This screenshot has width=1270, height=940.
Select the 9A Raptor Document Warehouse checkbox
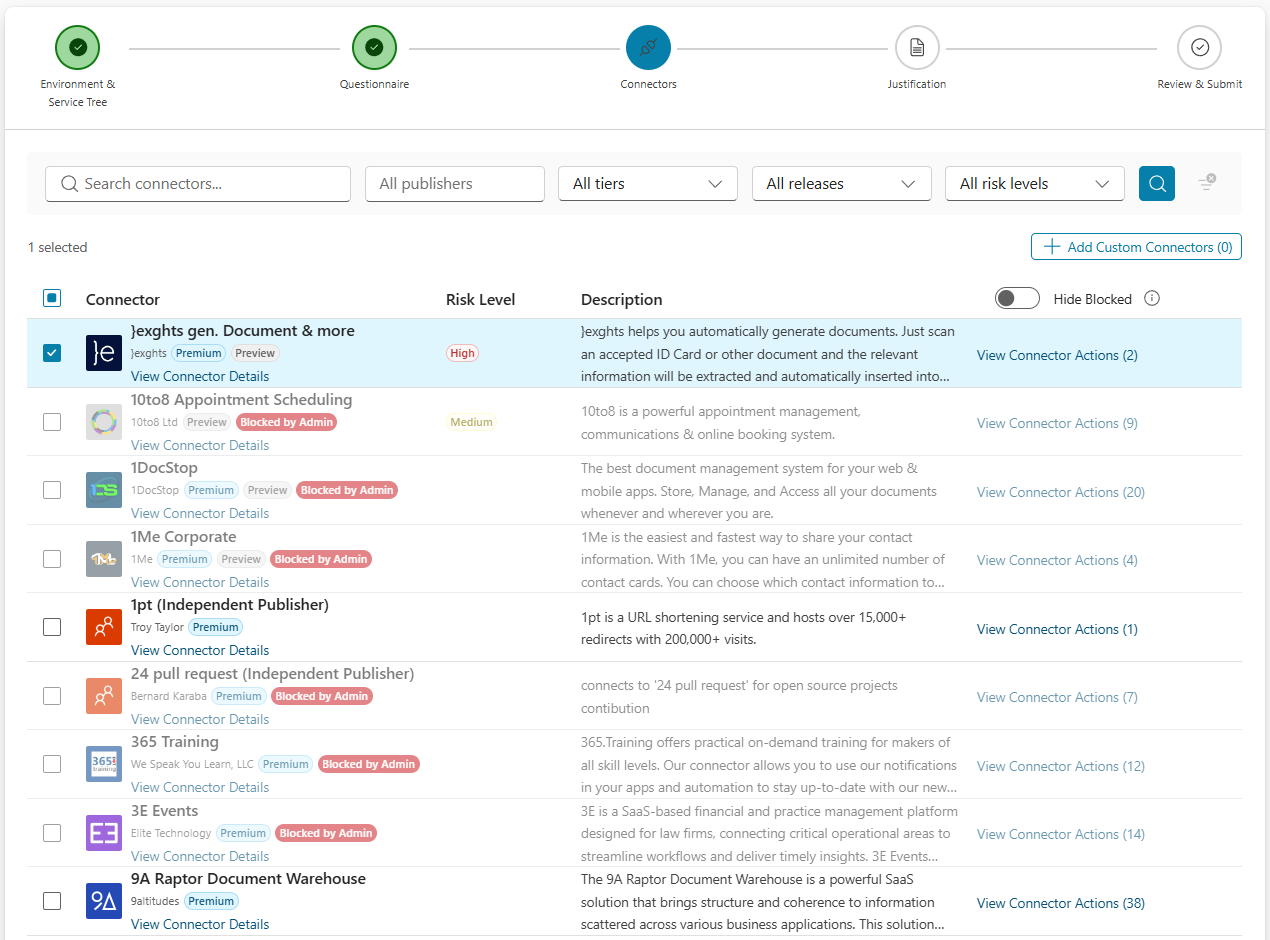(52, 901)
